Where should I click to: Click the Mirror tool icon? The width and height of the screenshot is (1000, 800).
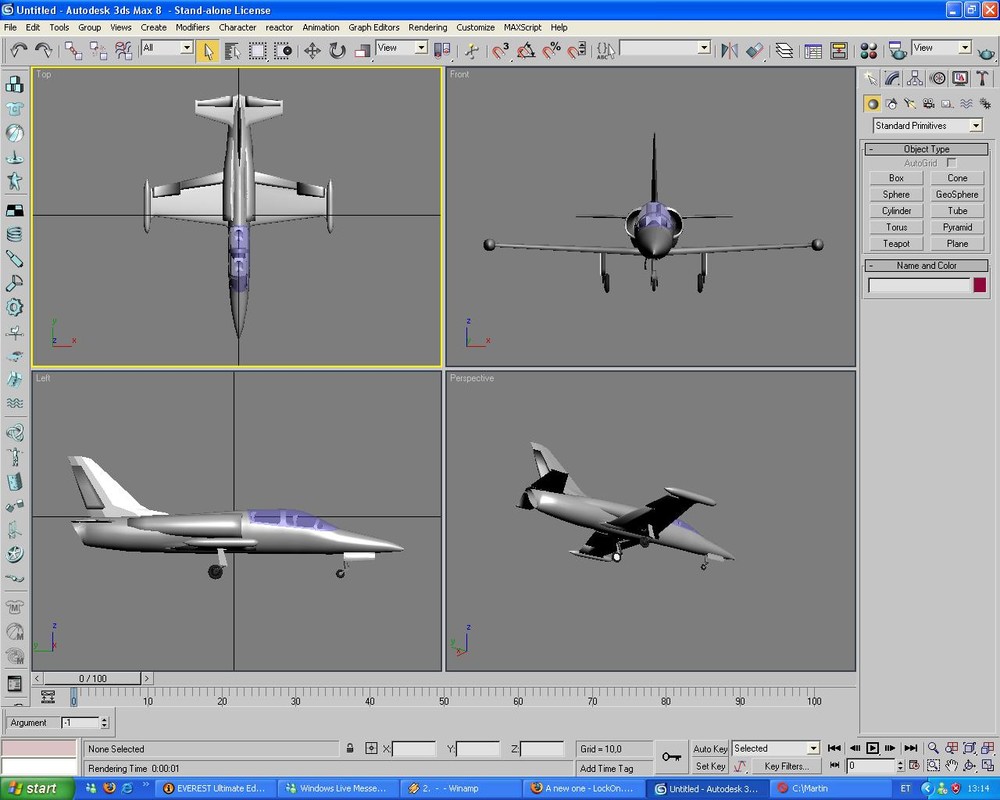pos(729,50)
